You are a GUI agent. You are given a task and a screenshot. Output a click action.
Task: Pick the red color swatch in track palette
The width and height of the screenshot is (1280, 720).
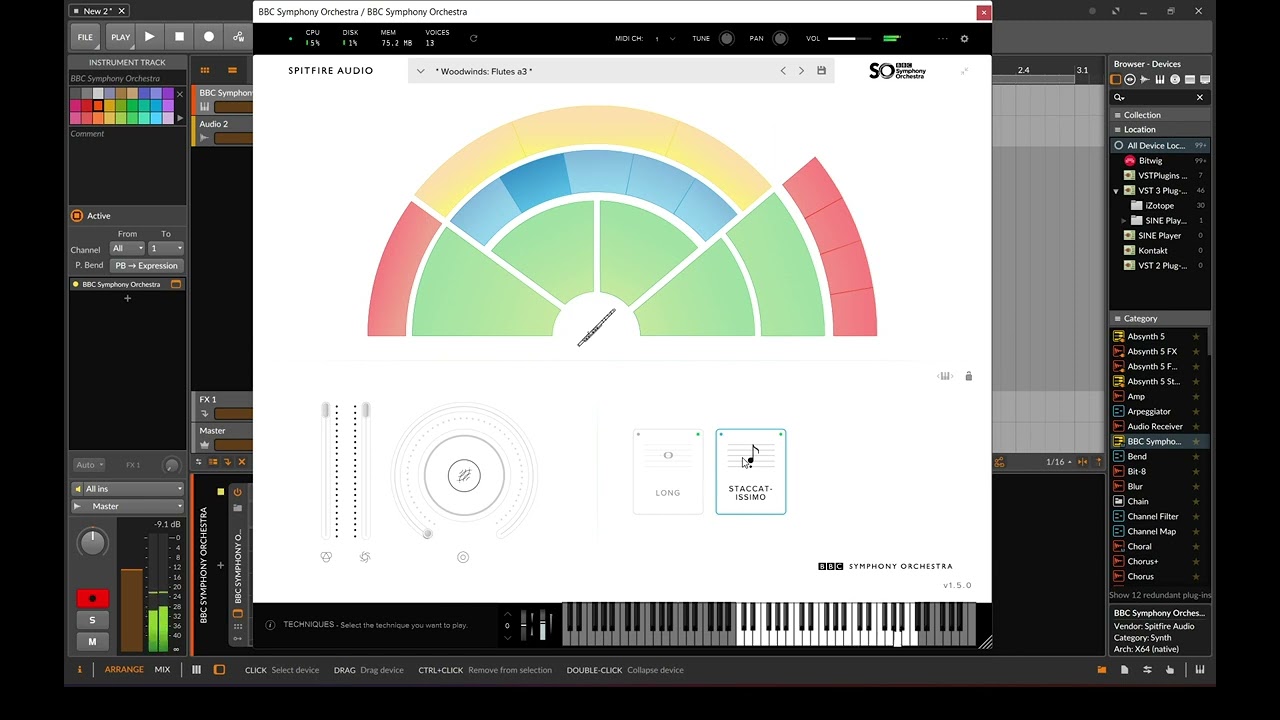87,106
